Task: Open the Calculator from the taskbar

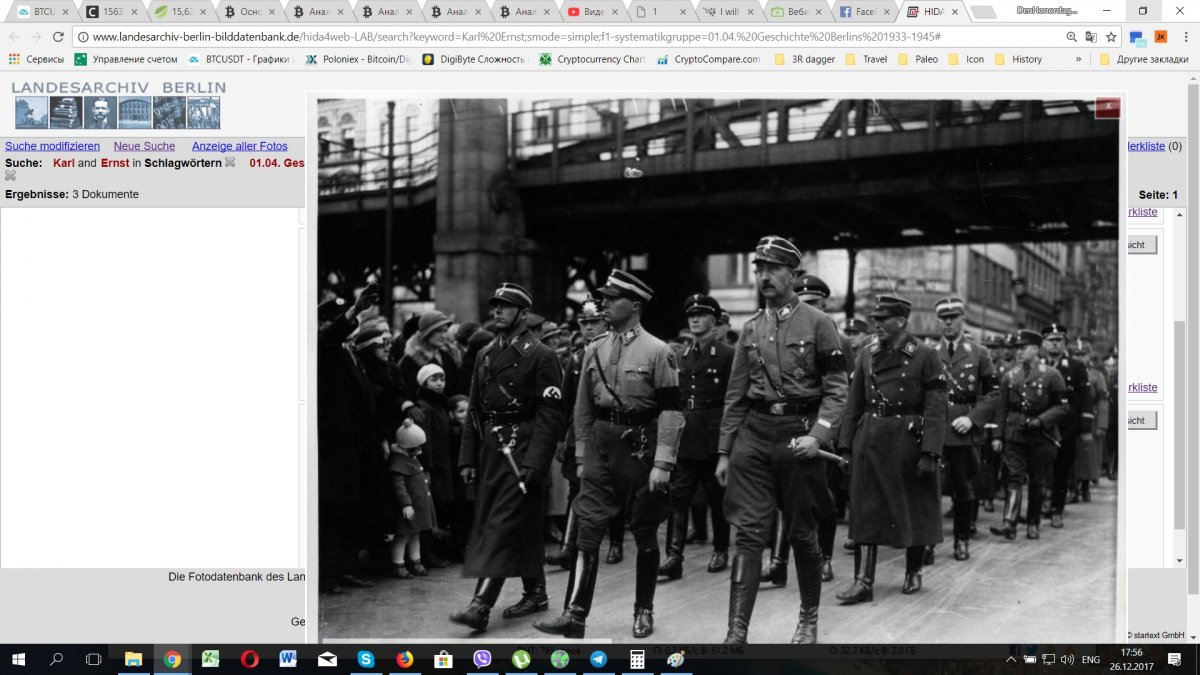Action: coord(636,659)
